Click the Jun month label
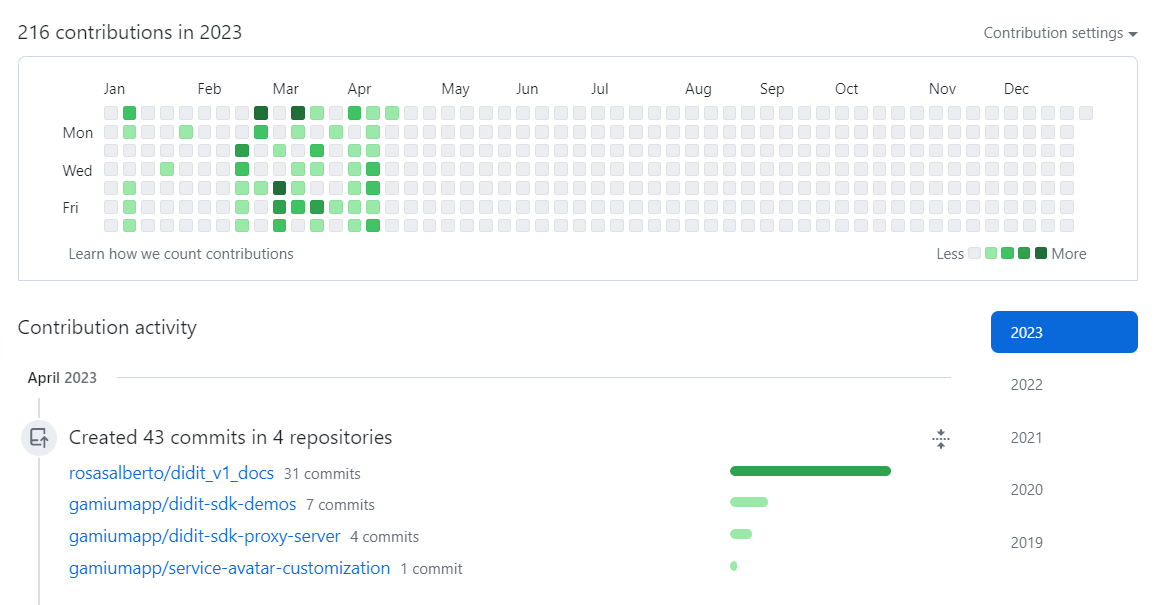The width and height of the screenshot is (1164, 605). click(527, 89)
